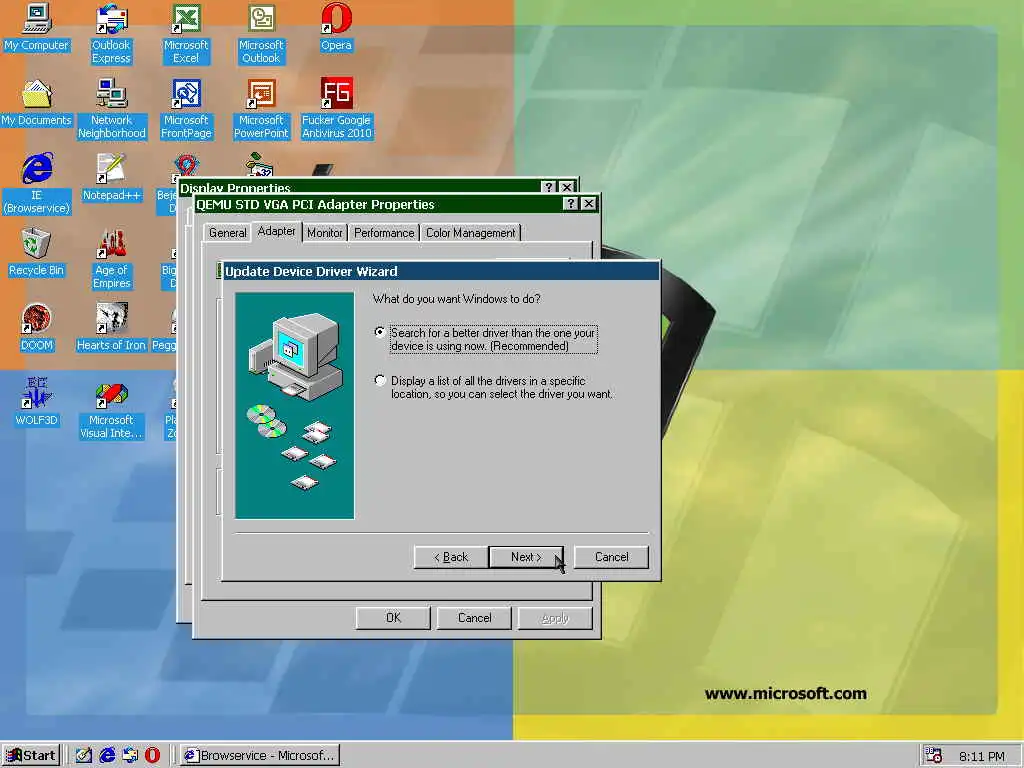Launch Outlook Express from quick launch
This screenshot has height=768, width=1024.
130,755
